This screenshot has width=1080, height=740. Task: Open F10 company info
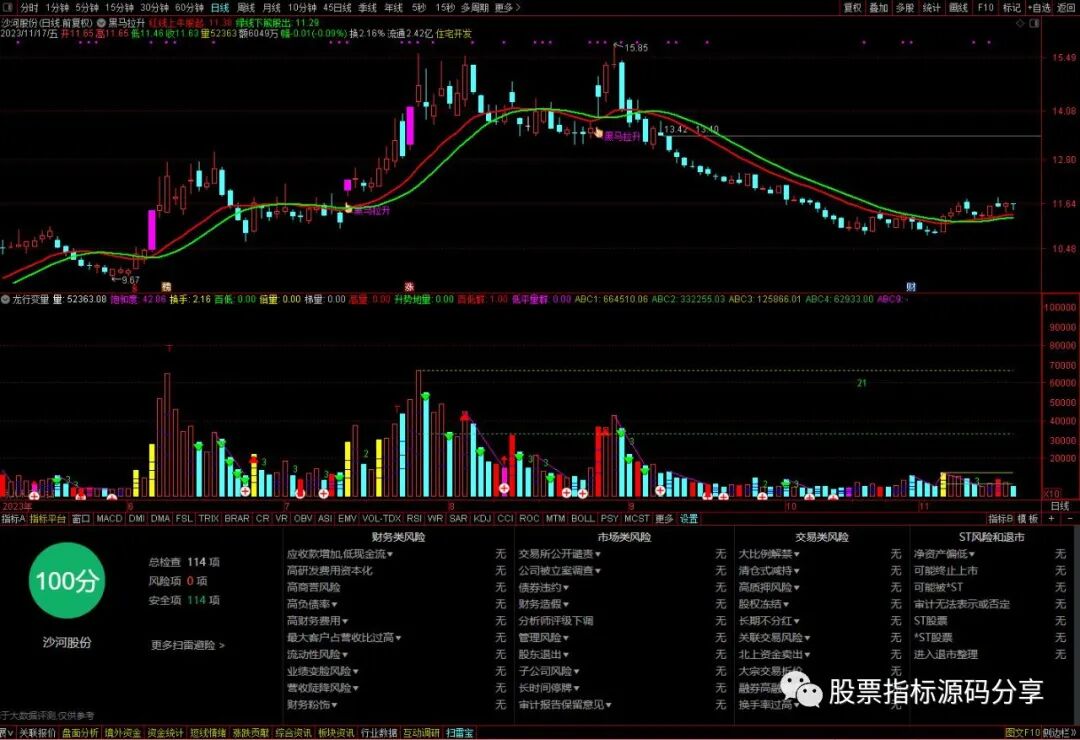pyautogui.click(x=986, y=8)
